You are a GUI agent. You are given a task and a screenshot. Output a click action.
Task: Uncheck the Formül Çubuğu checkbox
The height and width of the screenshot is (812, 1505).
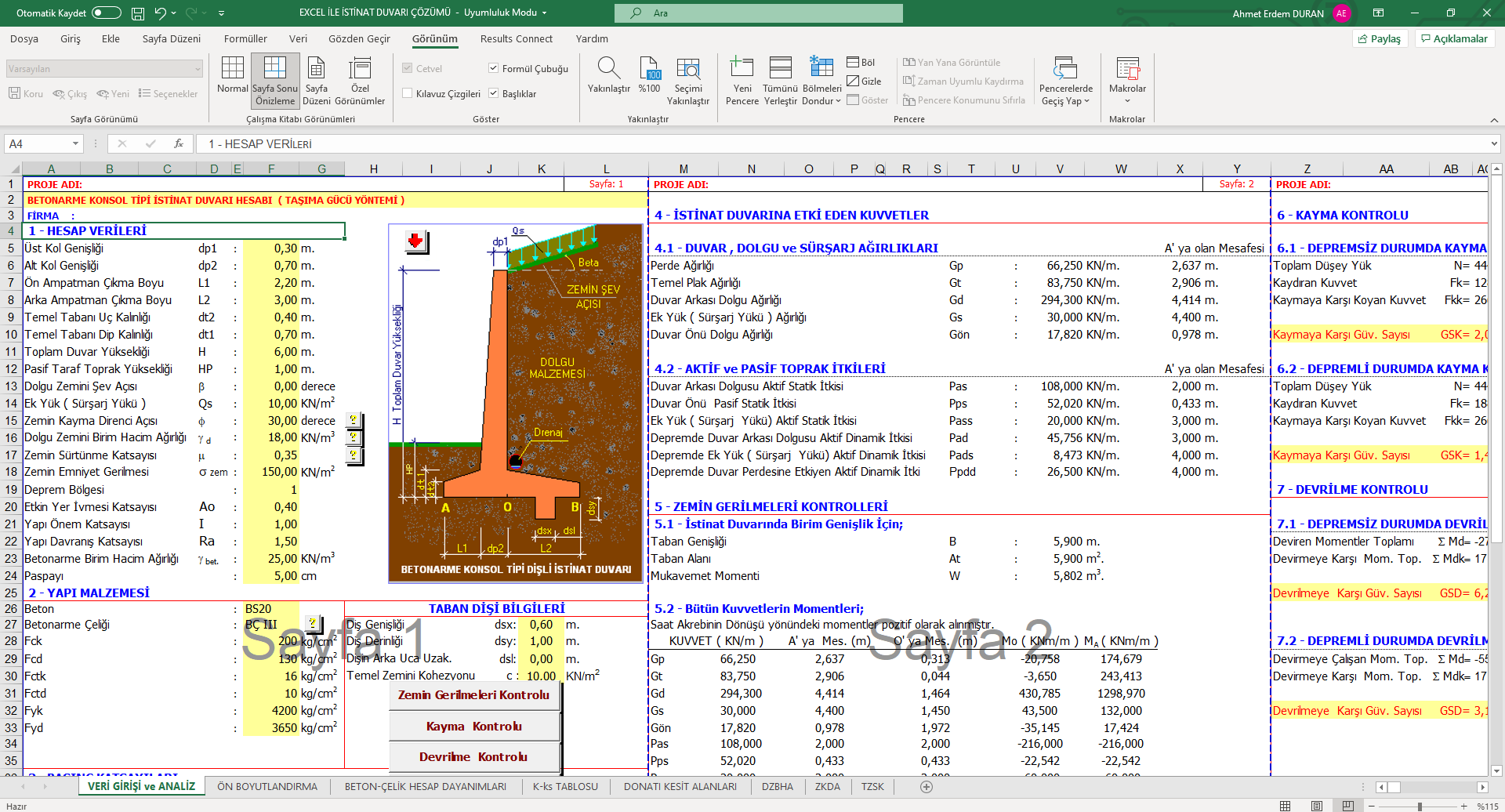click(494, 68)
